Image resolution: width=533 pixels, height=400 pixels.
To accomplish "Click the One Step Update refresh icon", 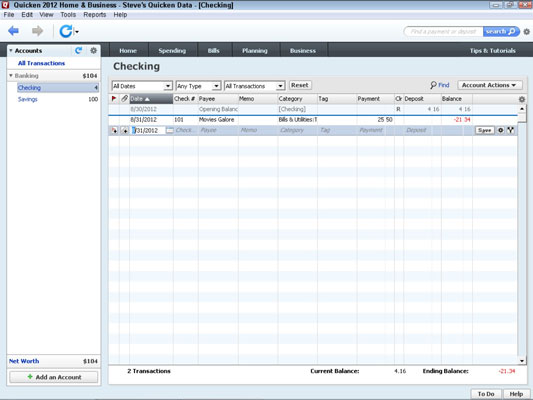I will (65, 31).
